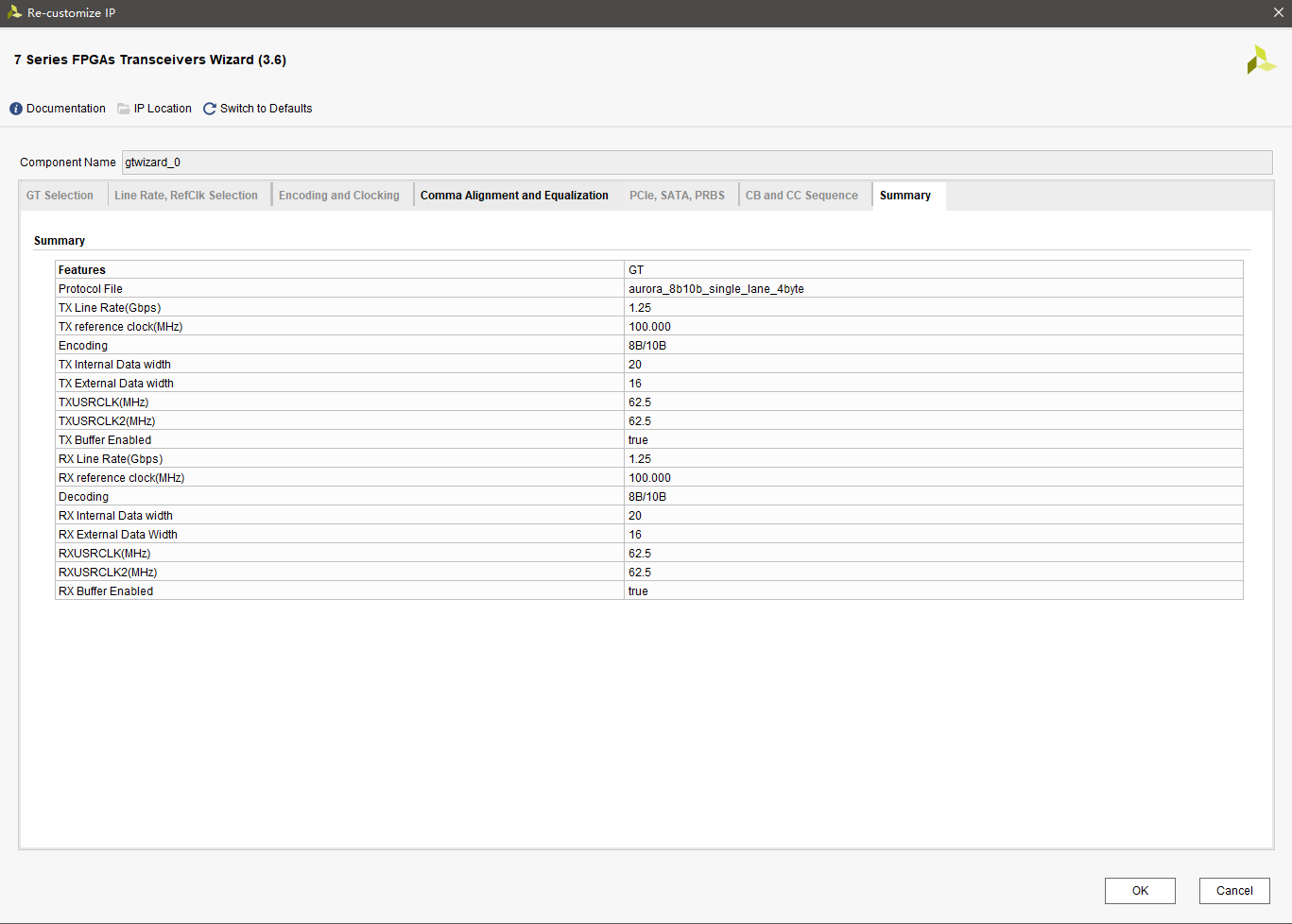Open the Documentation link
Image resolution: width=1292 pixels, height=924 pixels.
66,109
